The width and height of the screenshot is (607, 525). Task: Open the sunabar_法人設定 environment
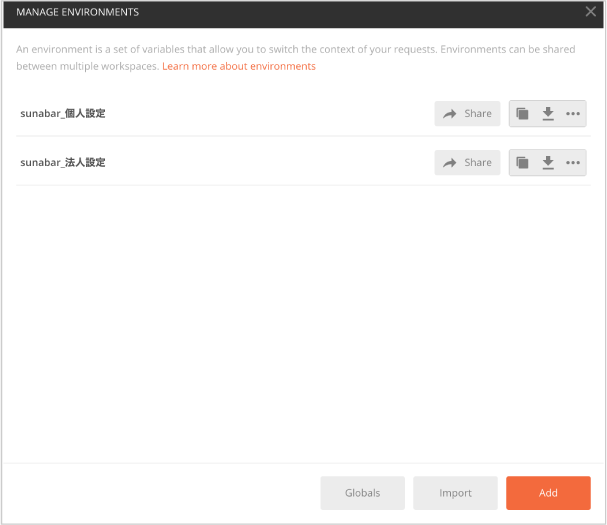click(63, 163)
